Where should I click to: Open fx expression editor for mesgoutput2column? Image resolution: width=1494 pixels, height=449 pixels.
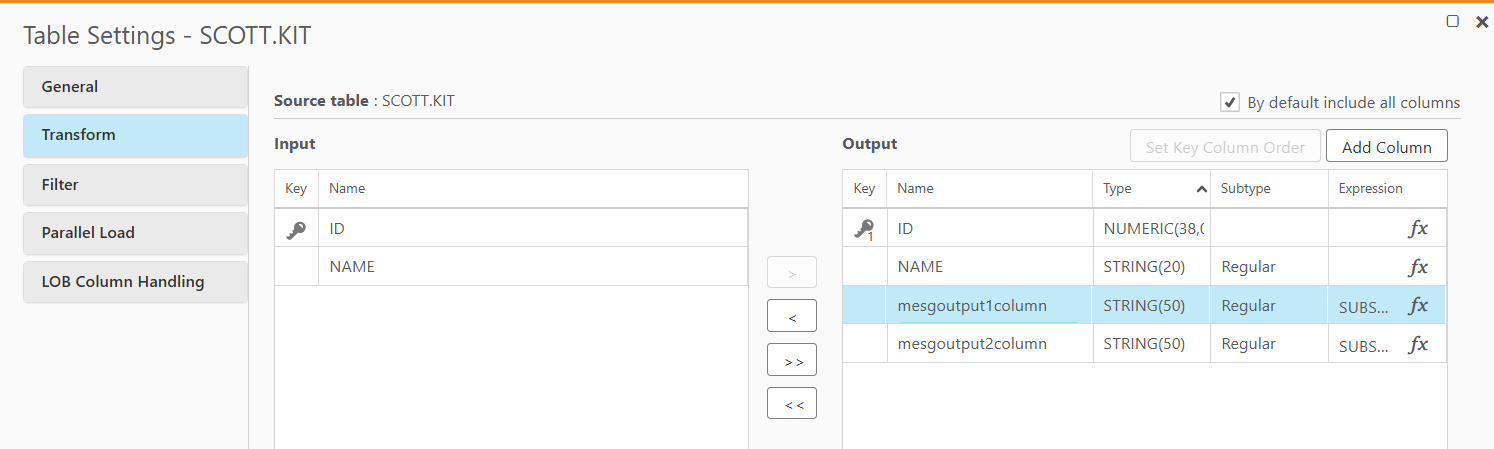pos(1417,344)
